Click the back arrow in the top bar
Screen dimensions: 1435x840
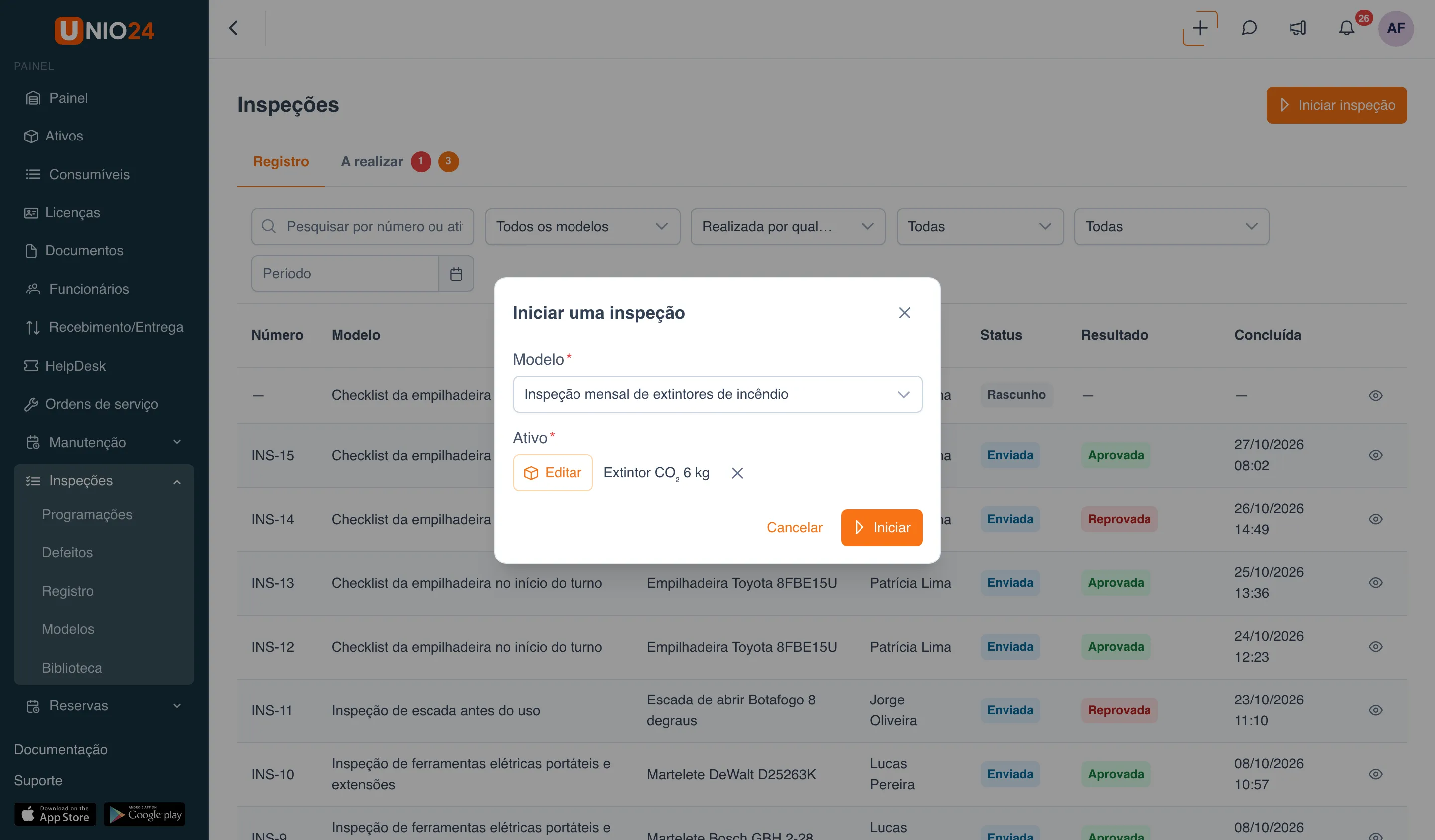234,28
